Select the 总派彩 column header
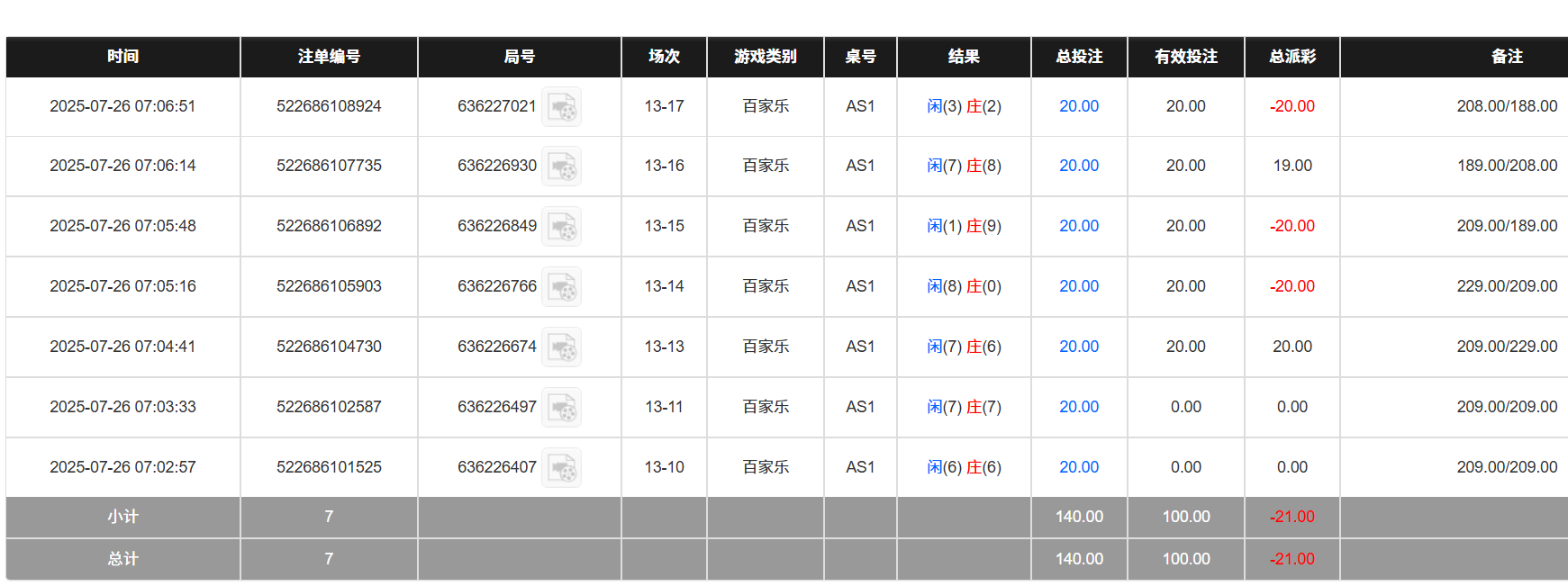The width and height of the screenshot is (1568, 586). (1292, 57)
